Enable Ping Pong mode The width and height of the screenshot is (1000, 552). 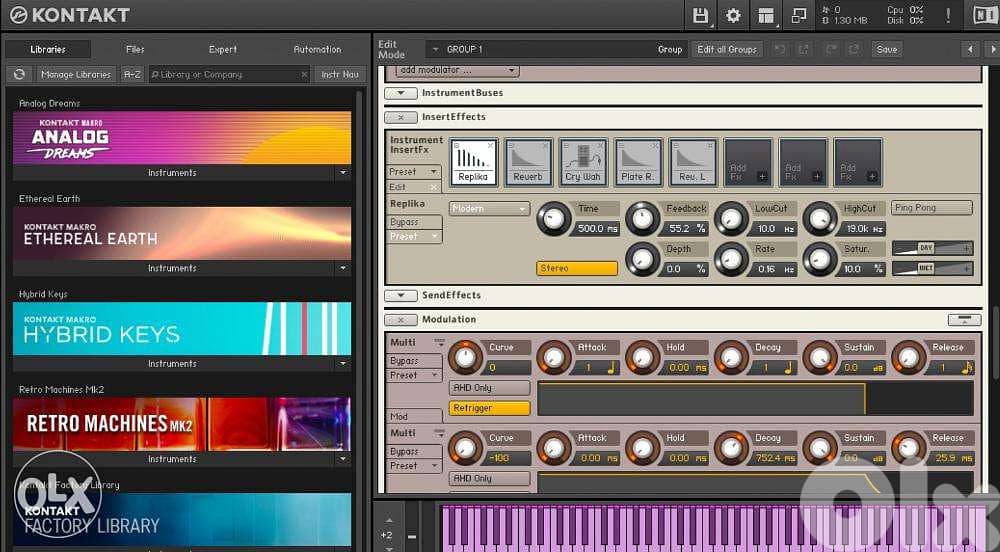tap(932, 208)
